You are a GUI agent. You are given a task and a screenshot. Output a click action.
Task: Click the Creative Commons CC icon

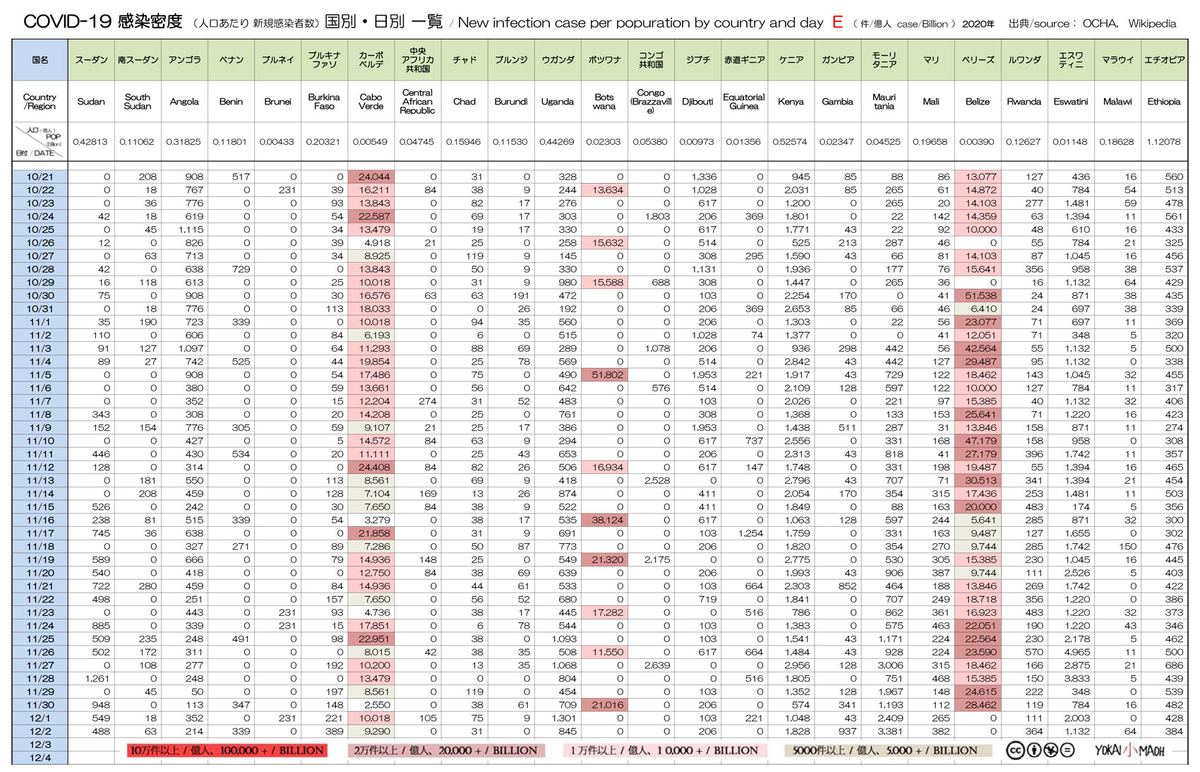pos(1014,750)
